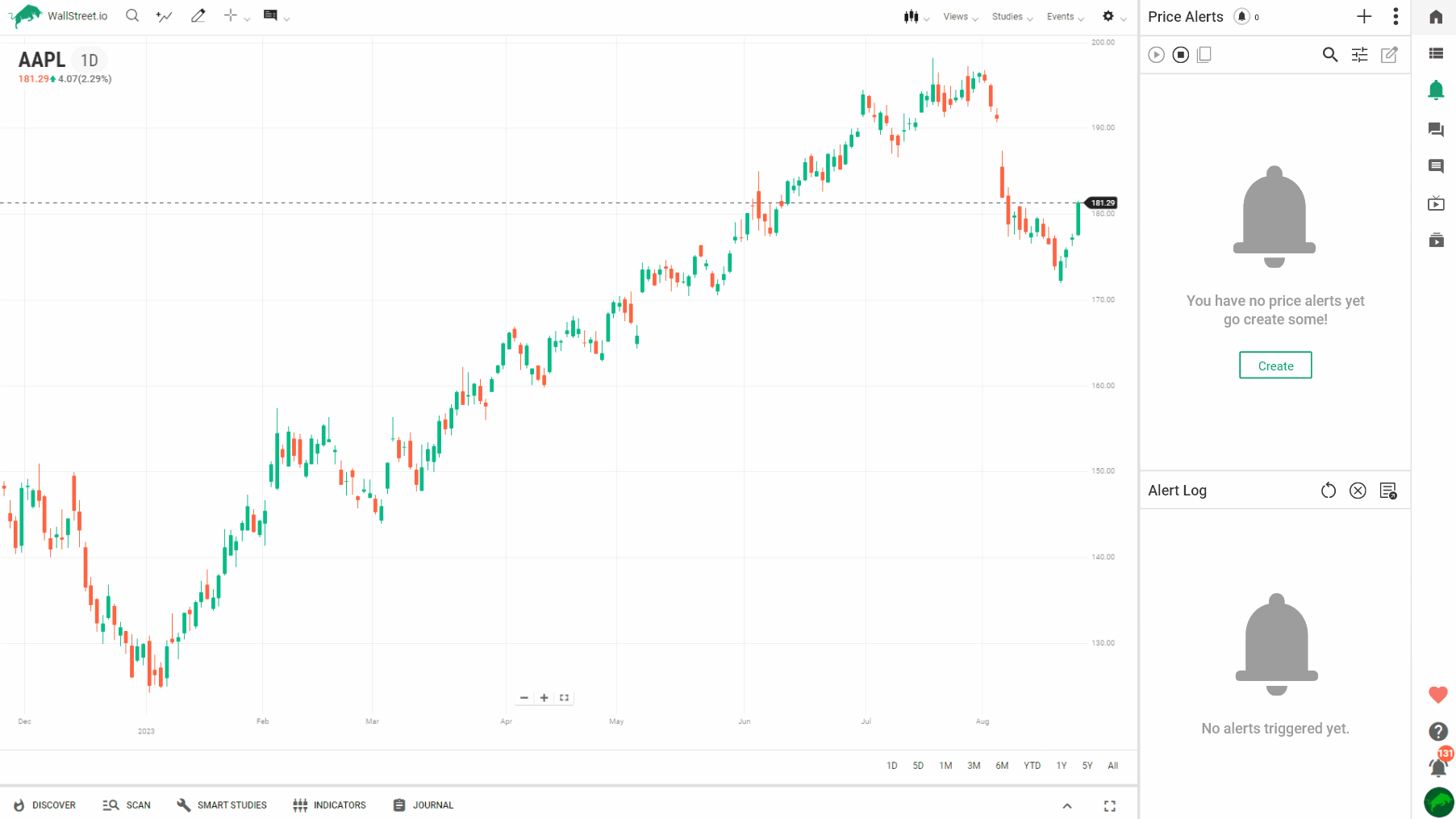Start all alerts with play icon
Viewport: 1456px width, 819px height.
click(x=1157, y=55)
